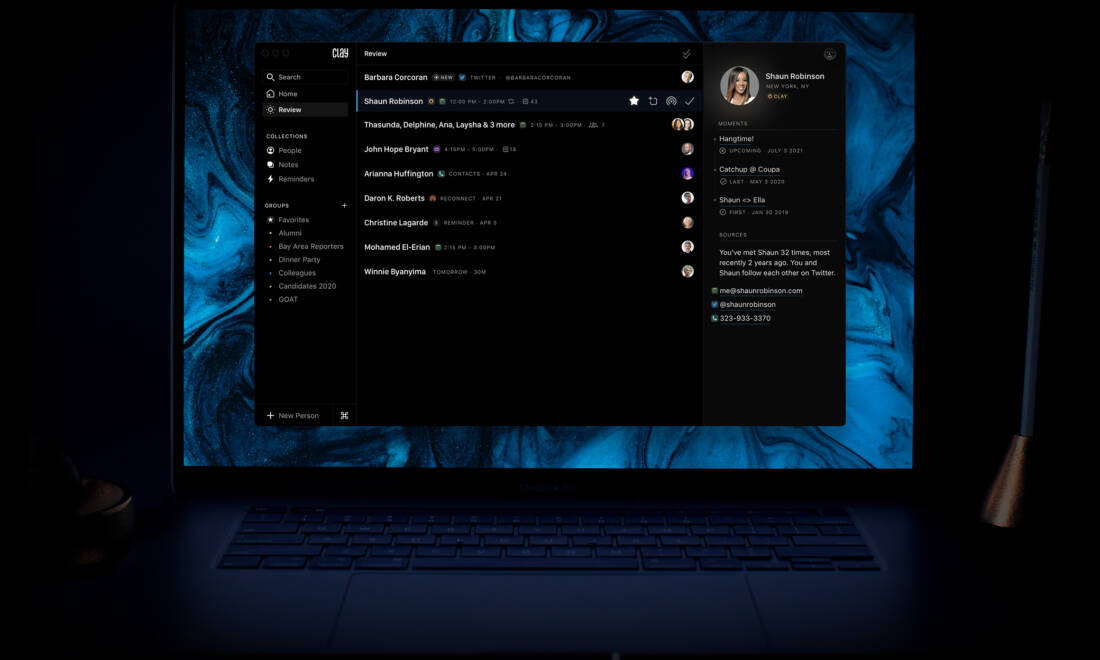
Task: Add a new group with plus icon
Action: 344,206
